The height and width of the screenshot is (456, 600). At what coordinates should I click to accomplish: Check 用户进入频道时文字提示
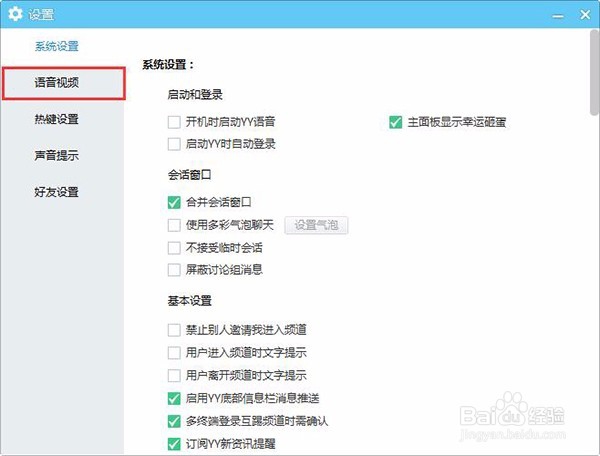174,352
